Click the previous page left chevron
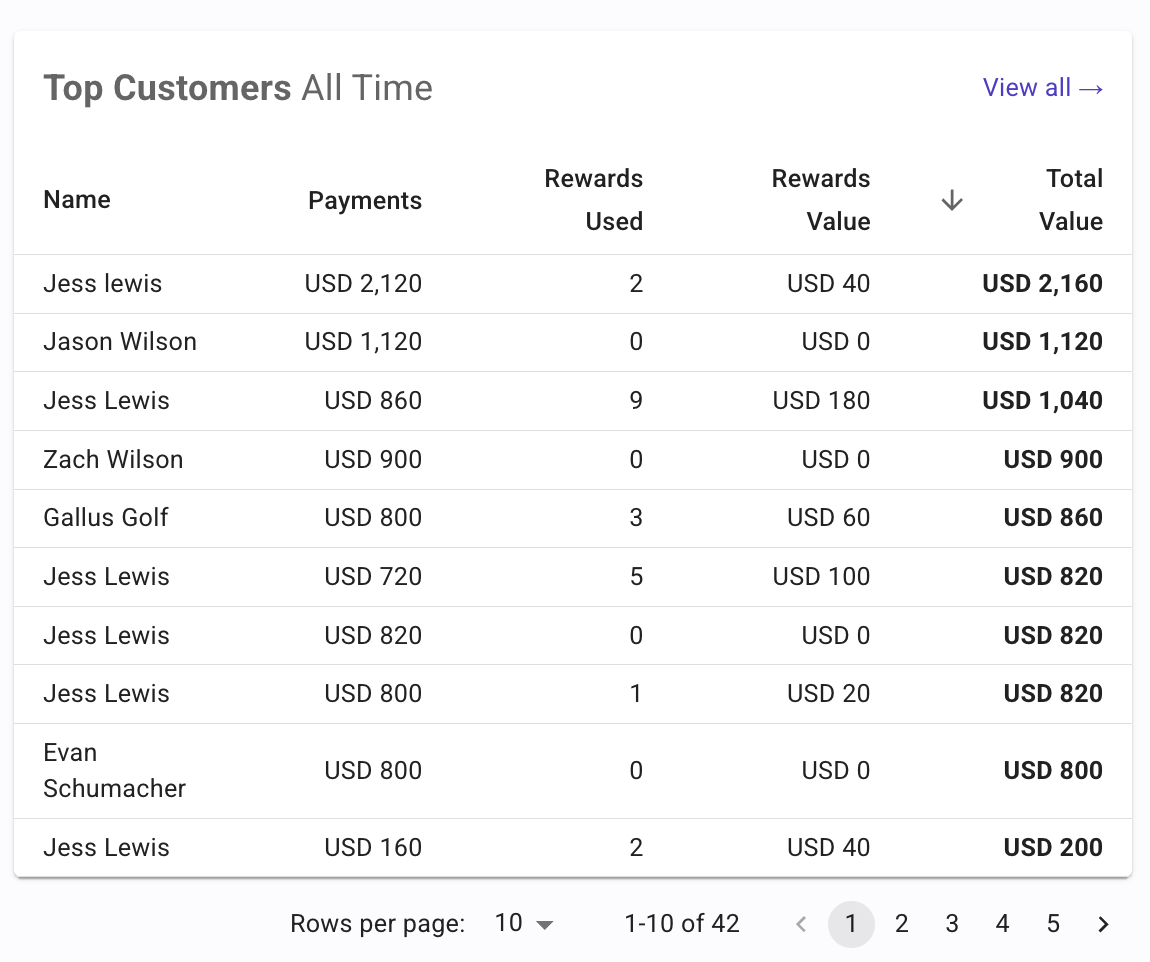Viewport: 1150px width, 962px height. pos(800,924)
